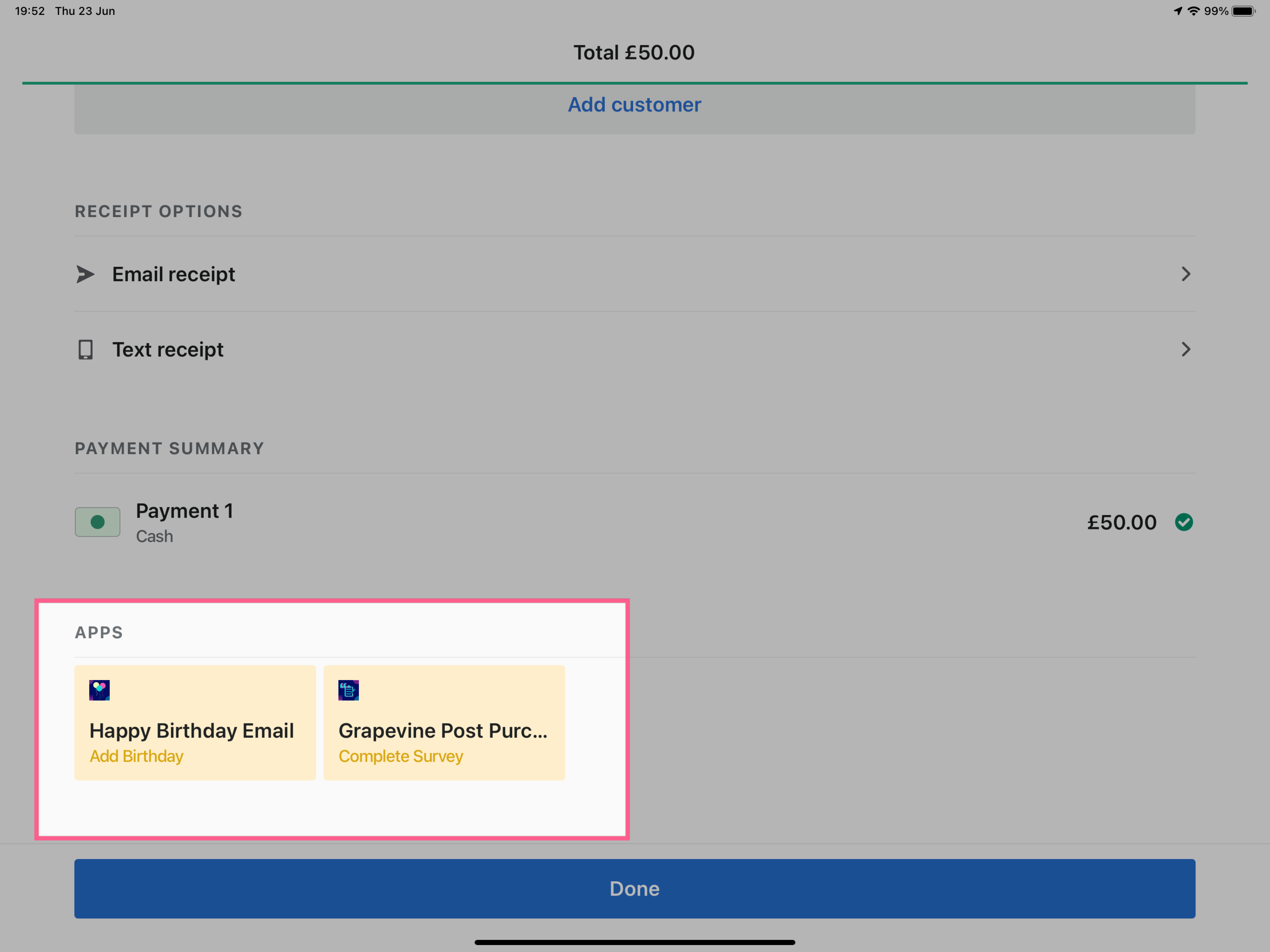Open the Email receipt option
This screenshot has width=1270, height=952.
click(173, 274)
